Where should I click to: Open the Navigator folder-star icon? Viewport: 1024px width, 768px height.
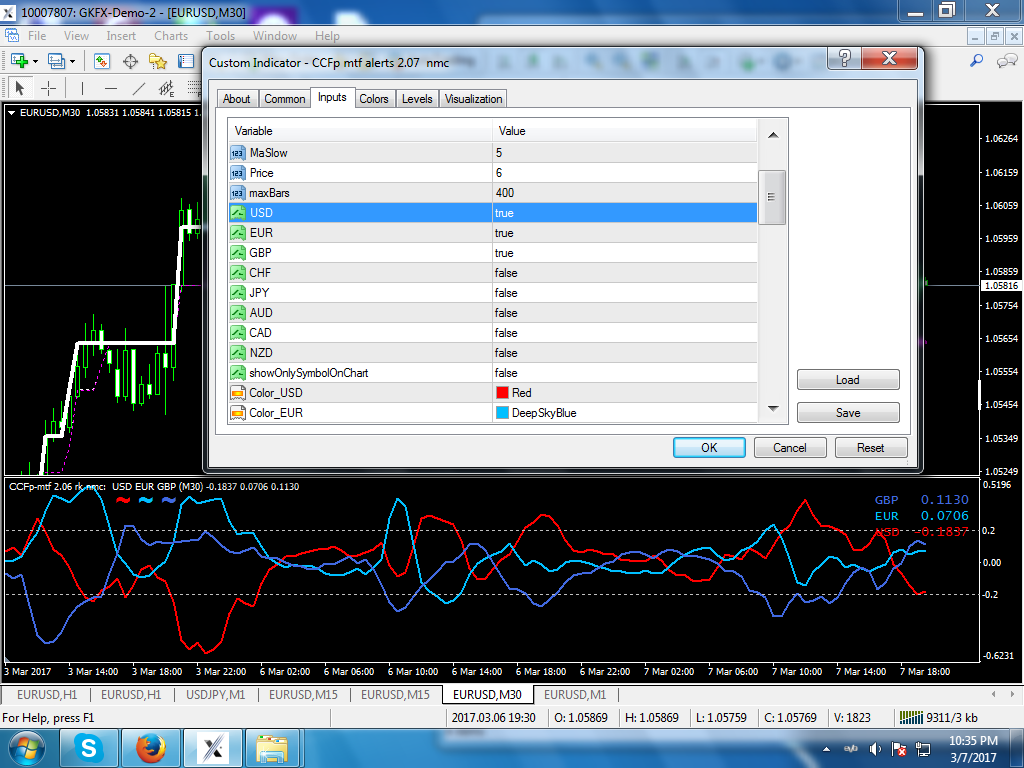point(157,61)
